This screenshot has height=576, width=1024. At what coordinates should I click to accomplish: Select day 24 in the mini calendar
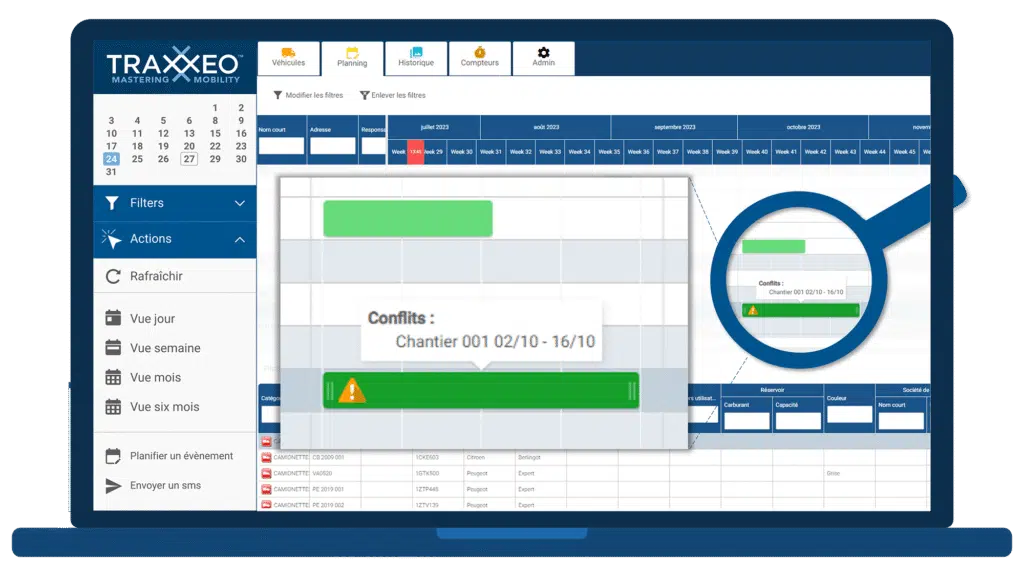111,159
